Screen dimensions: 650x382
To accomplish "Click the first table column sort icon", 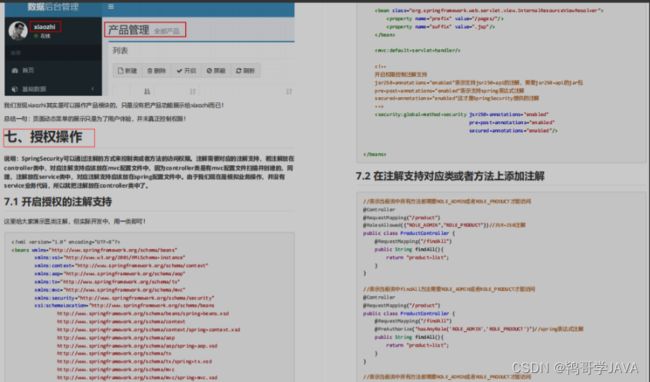I will point(147,91).
